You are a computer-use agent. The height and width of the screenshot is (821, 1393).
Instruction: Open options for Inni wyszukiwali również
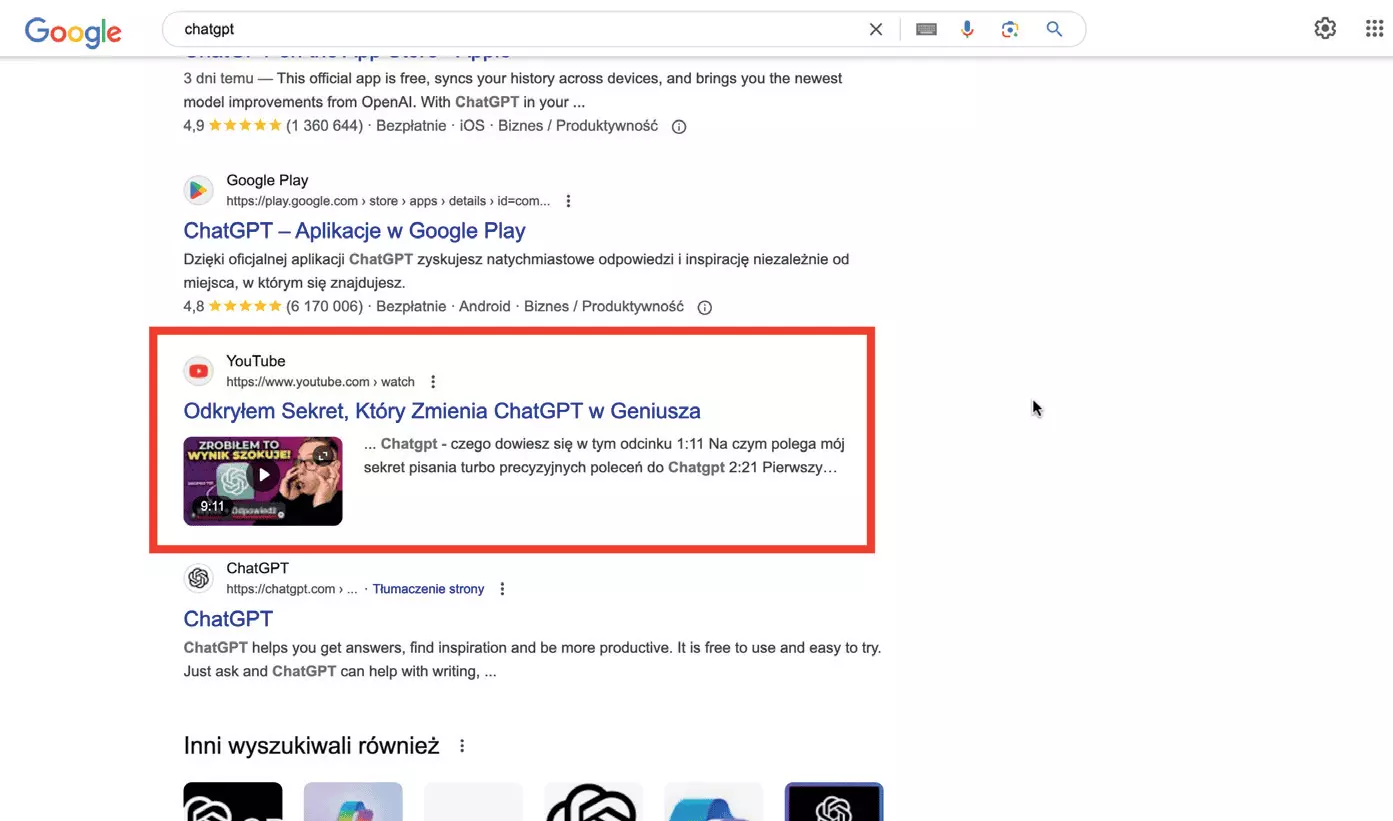462,746
